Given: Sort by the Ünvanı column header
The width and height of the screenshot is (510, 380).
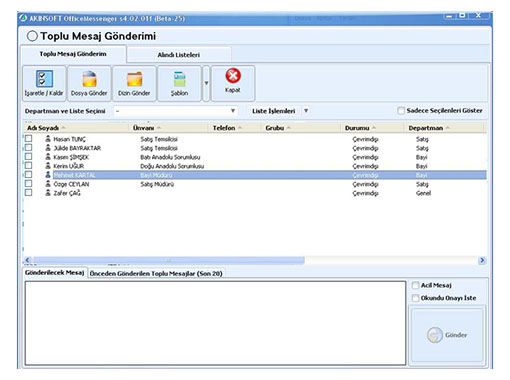Looking at the screenshot, I should [168, 128].
